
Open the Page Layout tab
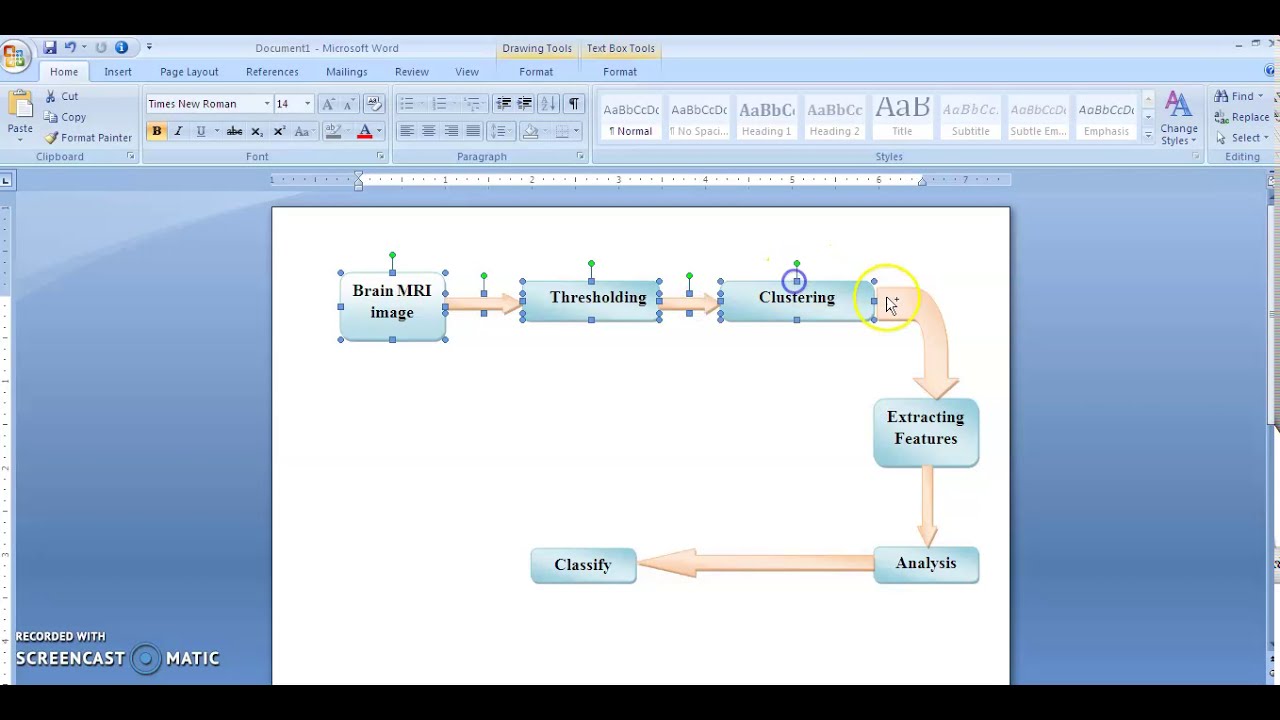(189, 72)
